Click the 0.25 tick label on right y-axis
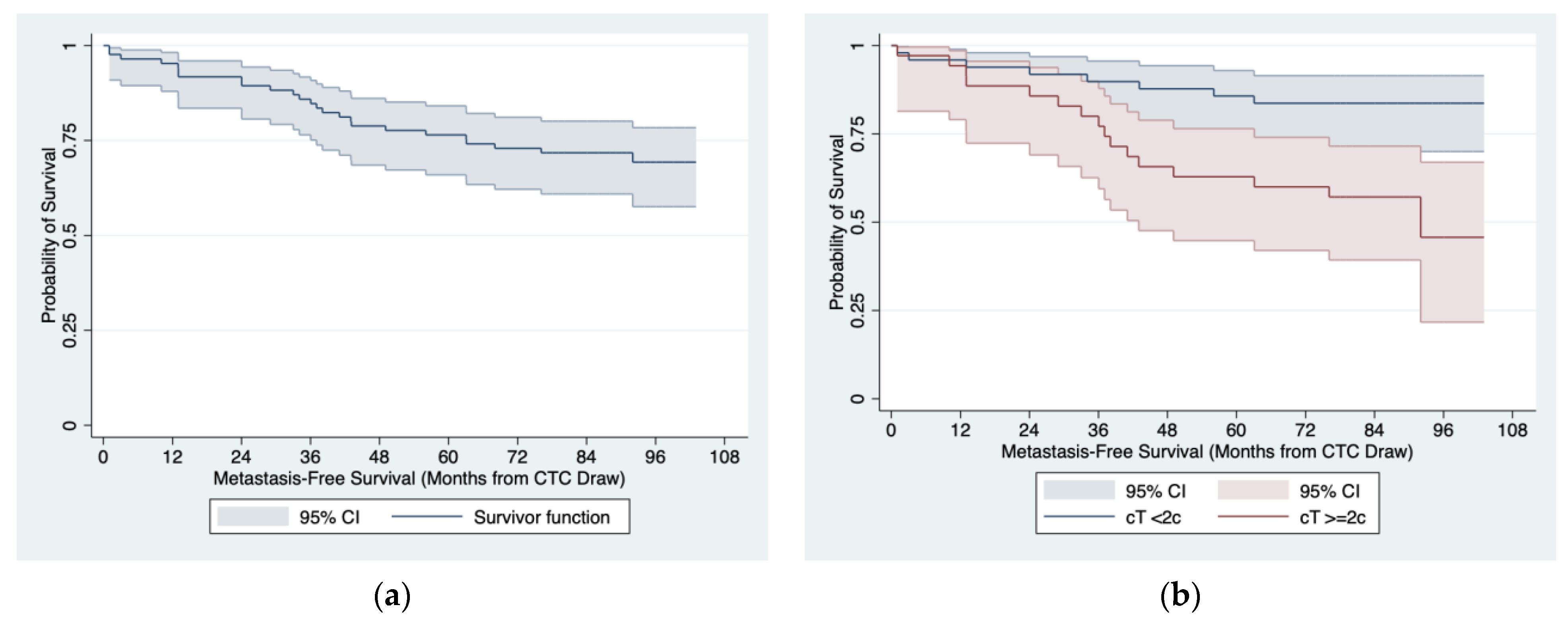 857,311
